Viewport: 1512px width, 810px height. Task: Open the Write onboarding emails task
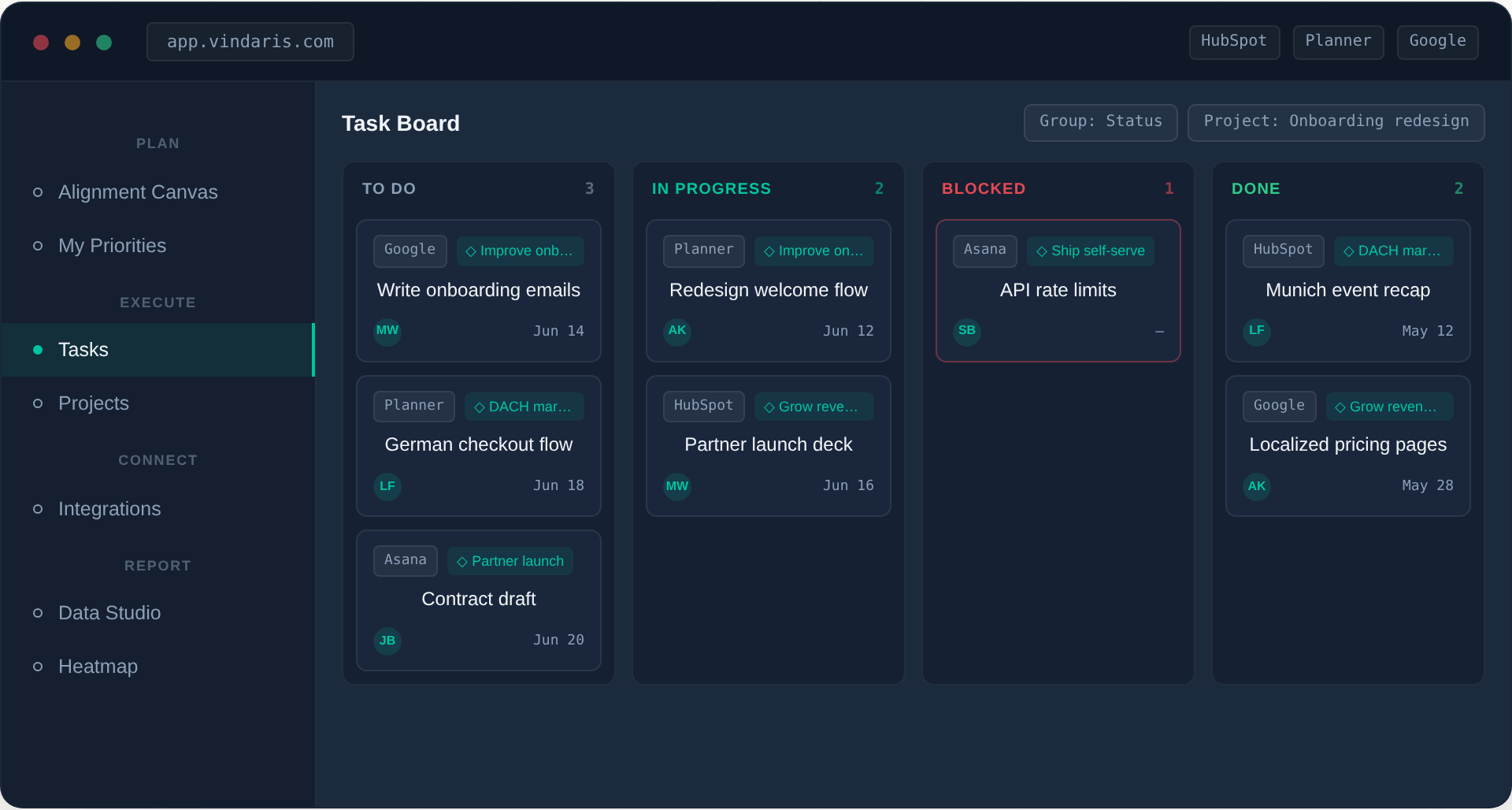[479, 290]
